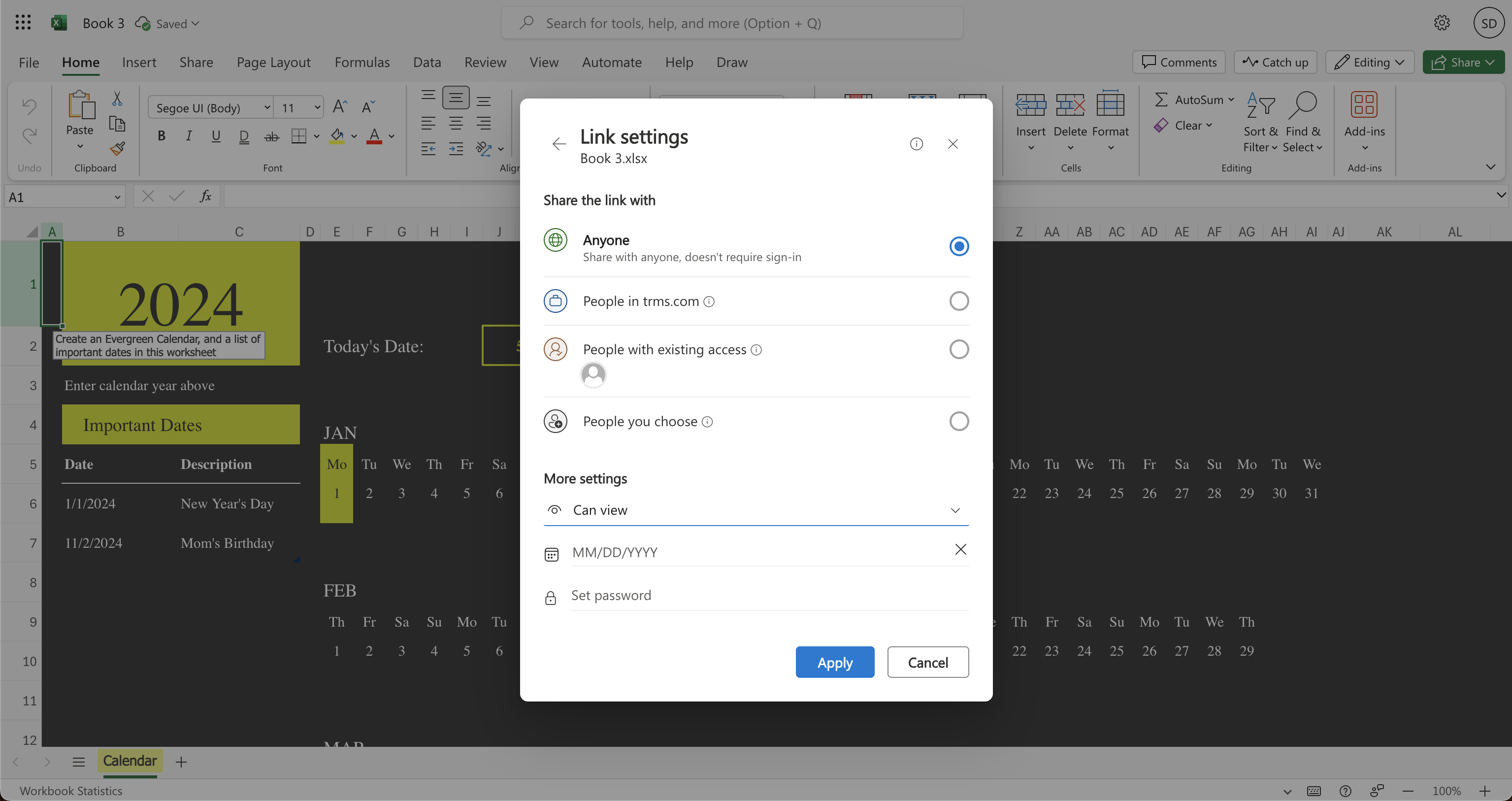Viewport: 1512px width, 801px height.
Task: Toggle bold formatting
Action: coord(162,135)
